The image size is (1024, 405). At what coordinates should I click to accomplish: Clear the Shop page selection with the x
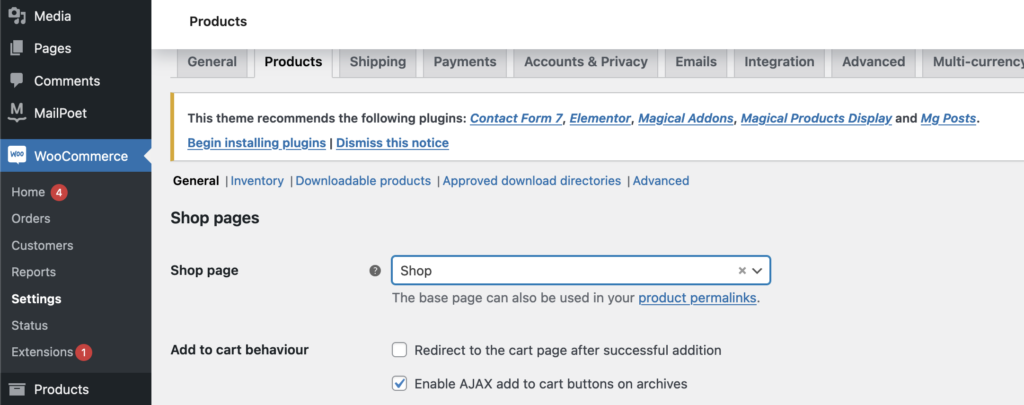point(742,270)
